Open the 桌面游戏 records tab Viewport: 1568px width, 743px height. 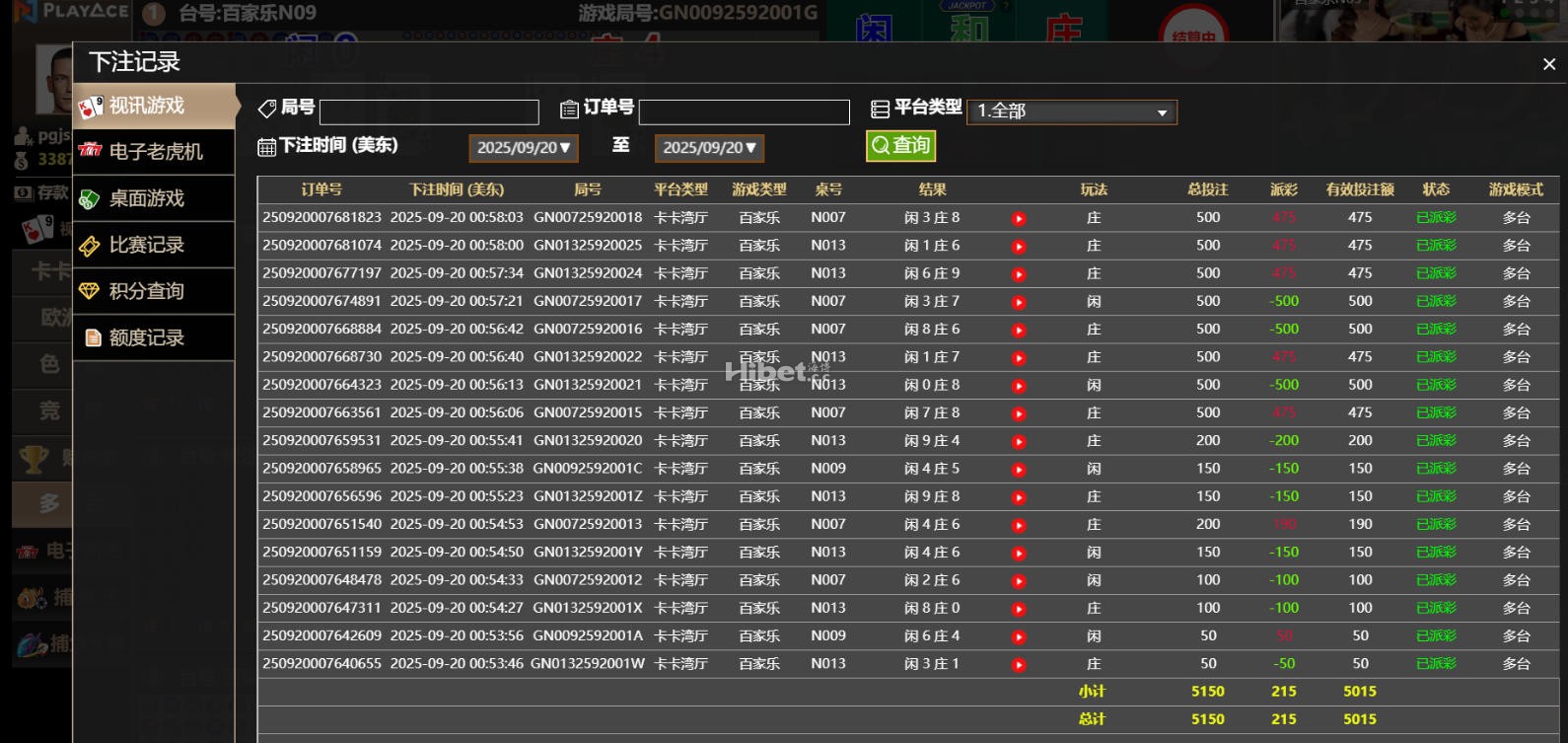154,198
